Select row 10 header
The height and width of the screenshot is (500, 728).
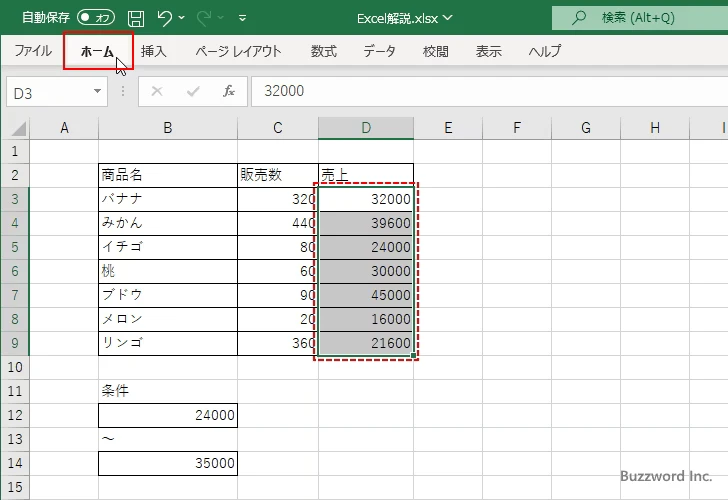[x=15, y=367]
